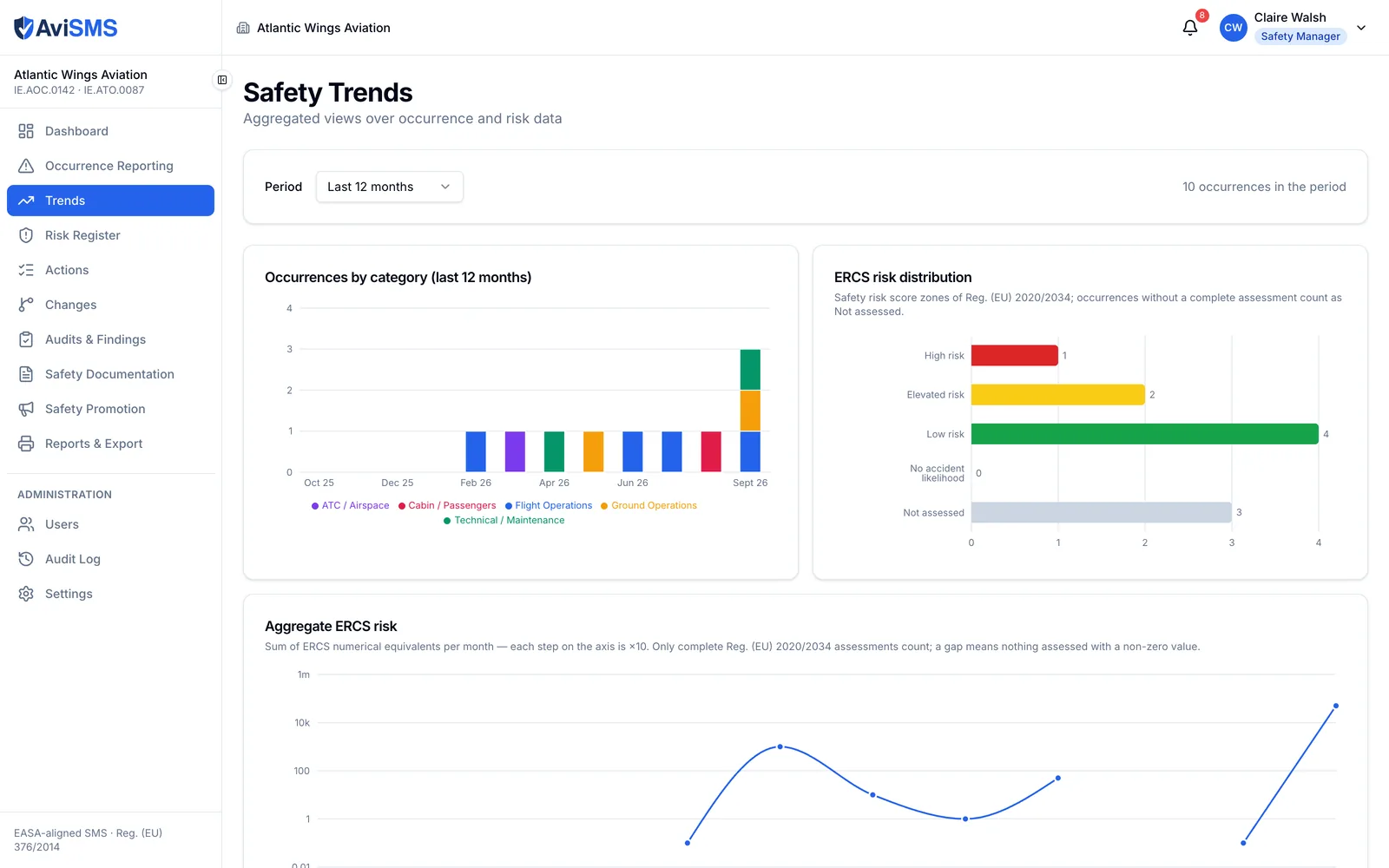
Task: Click the "ERCS risk distribution" heading
Action: (903, 277)
